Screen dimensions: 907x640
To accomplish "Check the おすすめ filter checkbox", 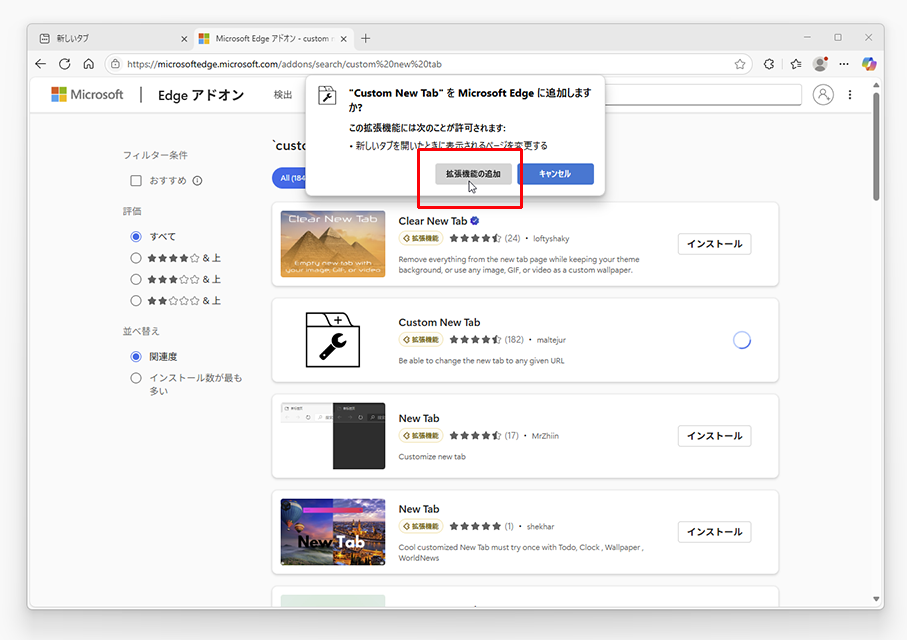I will [136, 181].
